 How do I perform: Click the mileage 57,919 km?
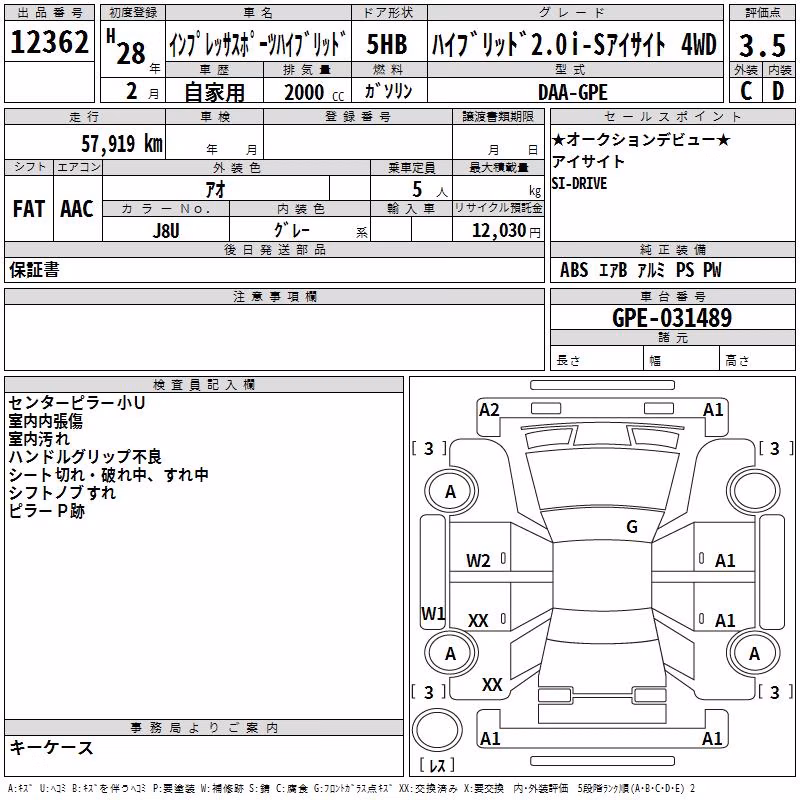pyautogui.click(x=122, y=143)
